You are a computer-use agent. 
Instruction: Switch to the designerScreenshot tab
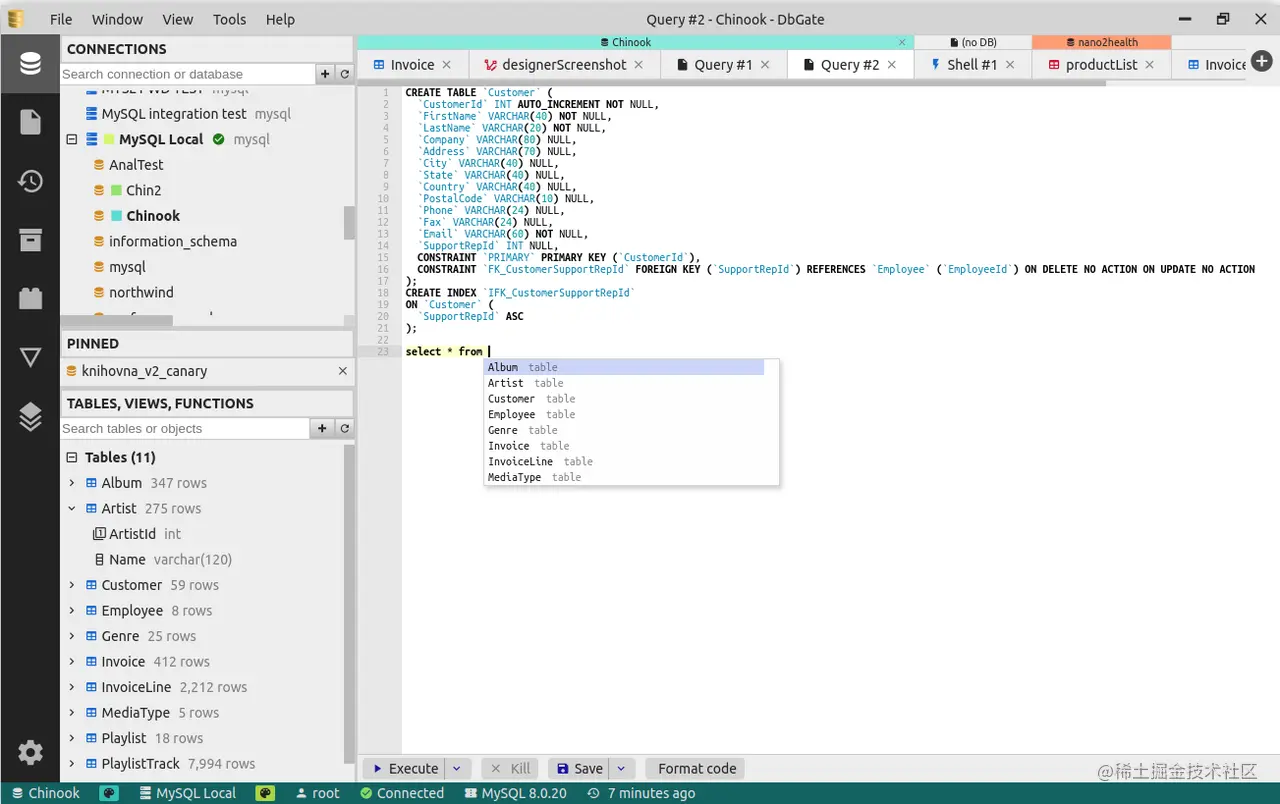[x=564, y=64]
